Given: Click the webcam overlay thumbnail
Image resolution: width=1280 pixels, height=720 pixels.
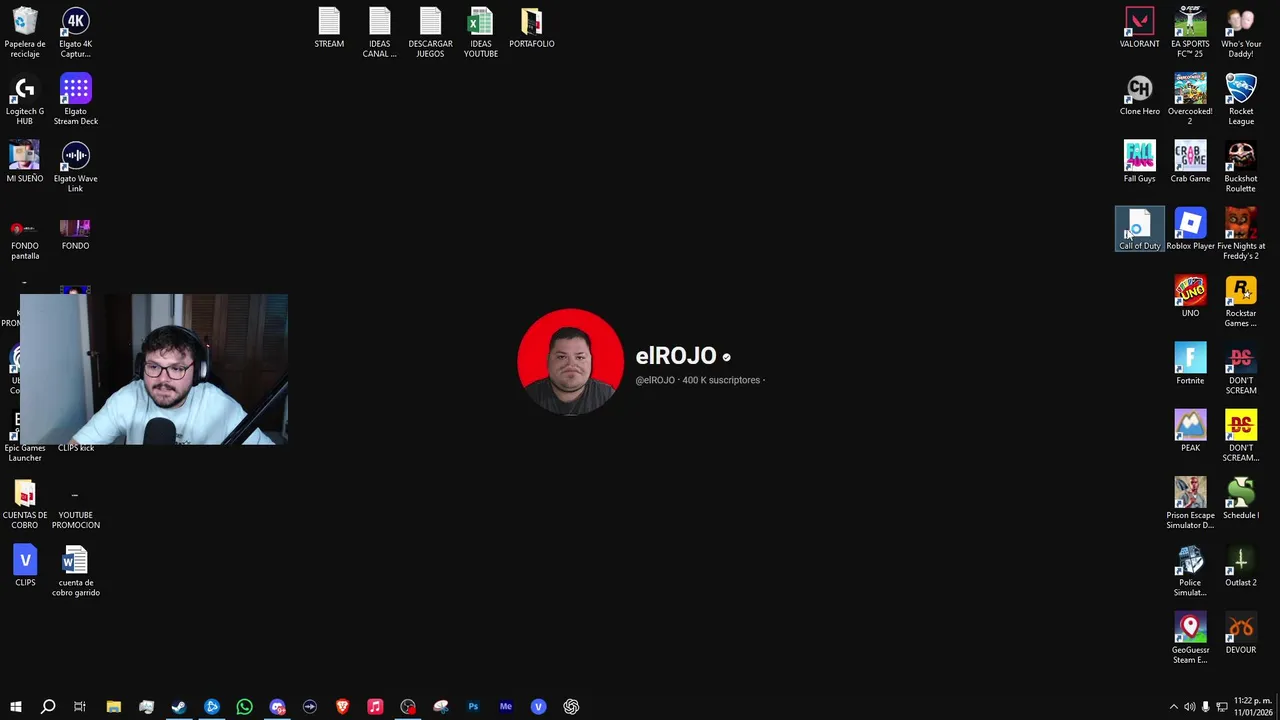Looking at the screenshot, I should [x=153, y=369].
